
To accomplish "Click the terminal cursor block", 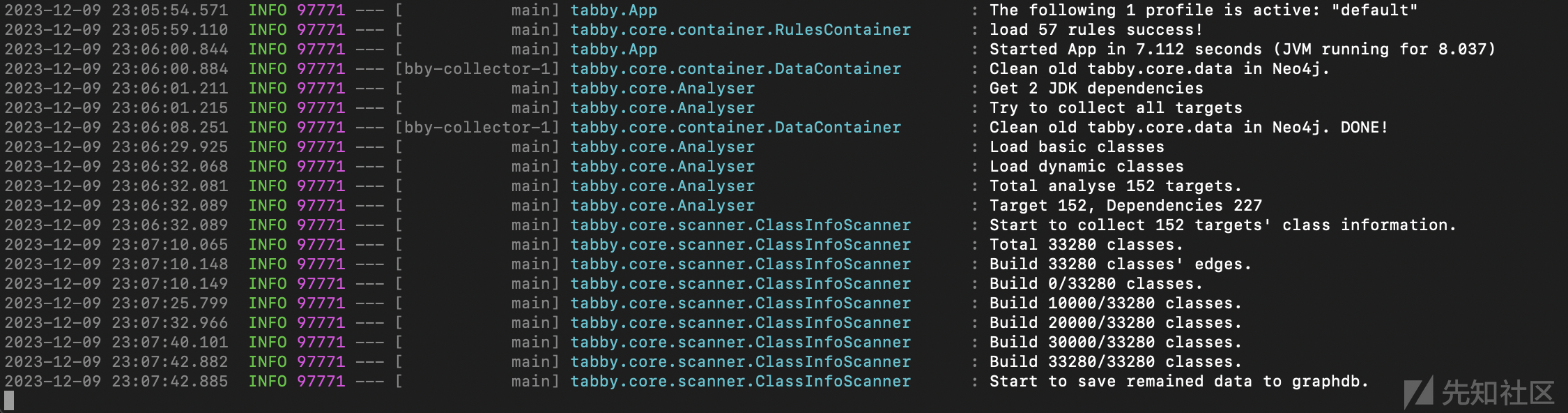I will pos(9,400).
